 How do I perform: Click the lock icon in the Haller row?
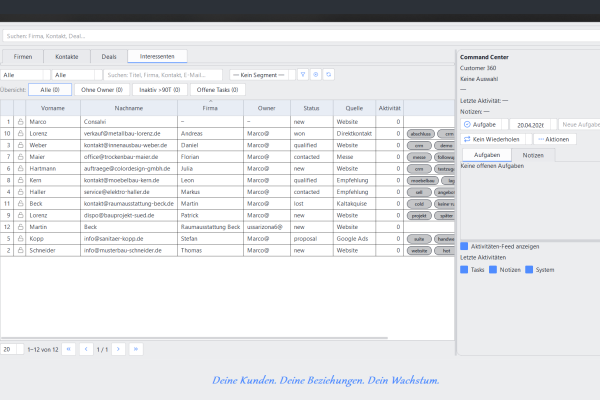point(20,192)
